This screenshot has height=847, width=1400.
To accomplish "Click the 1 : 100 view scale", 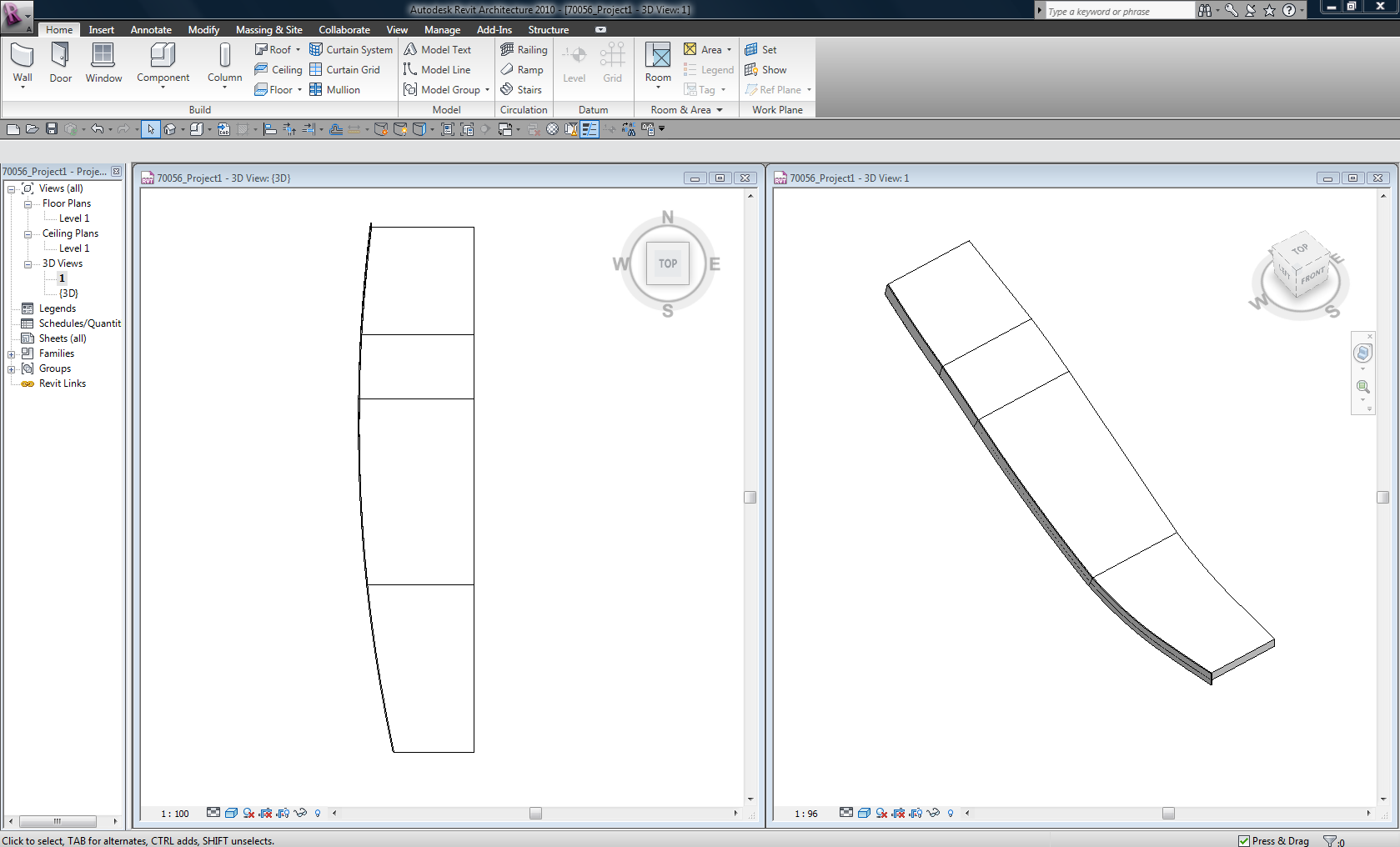I will click(175, 814).
